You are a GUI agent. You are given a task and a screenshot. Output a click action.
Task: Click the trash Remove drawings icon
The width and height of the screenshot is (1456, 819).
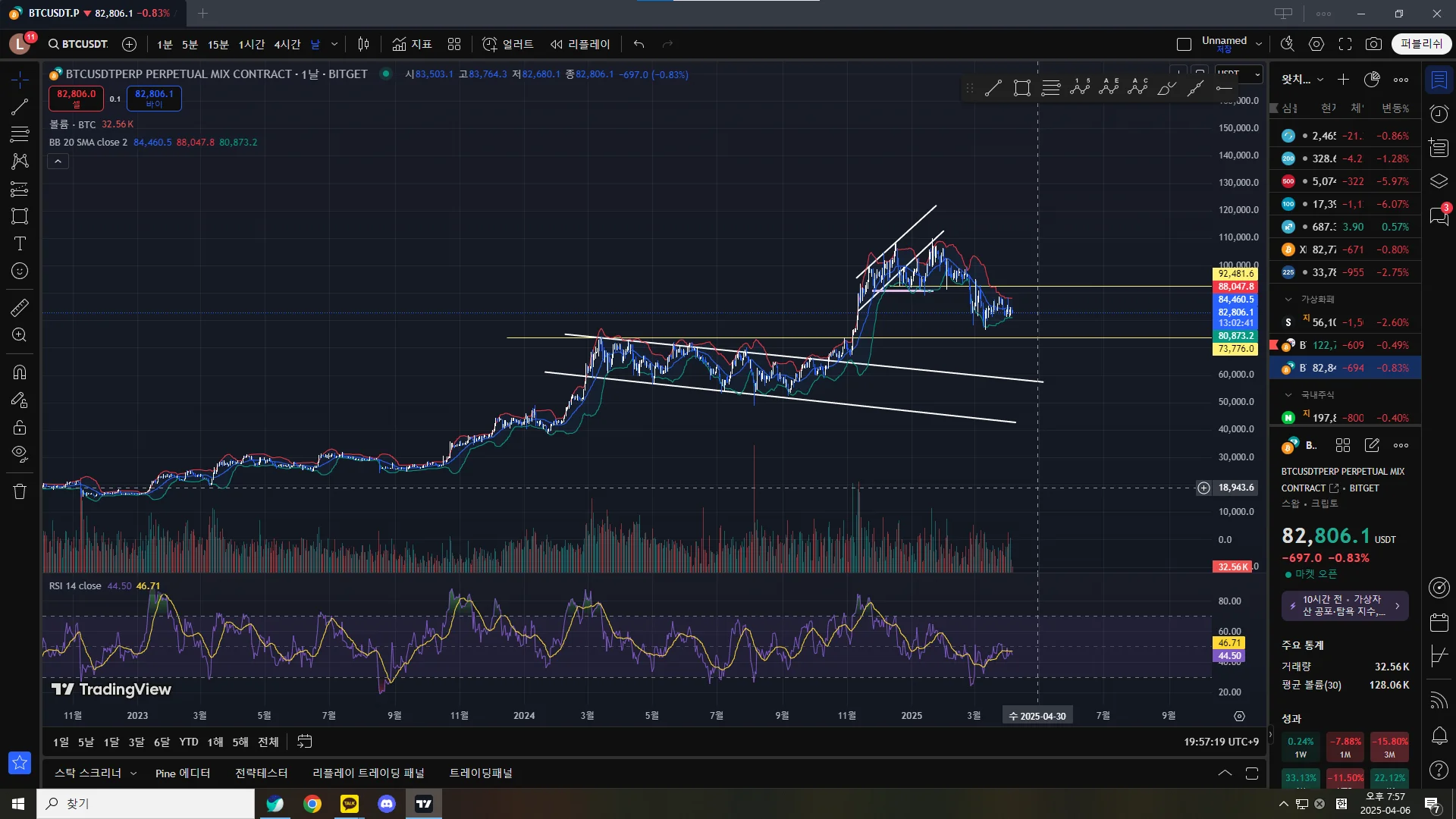[20, 491]
